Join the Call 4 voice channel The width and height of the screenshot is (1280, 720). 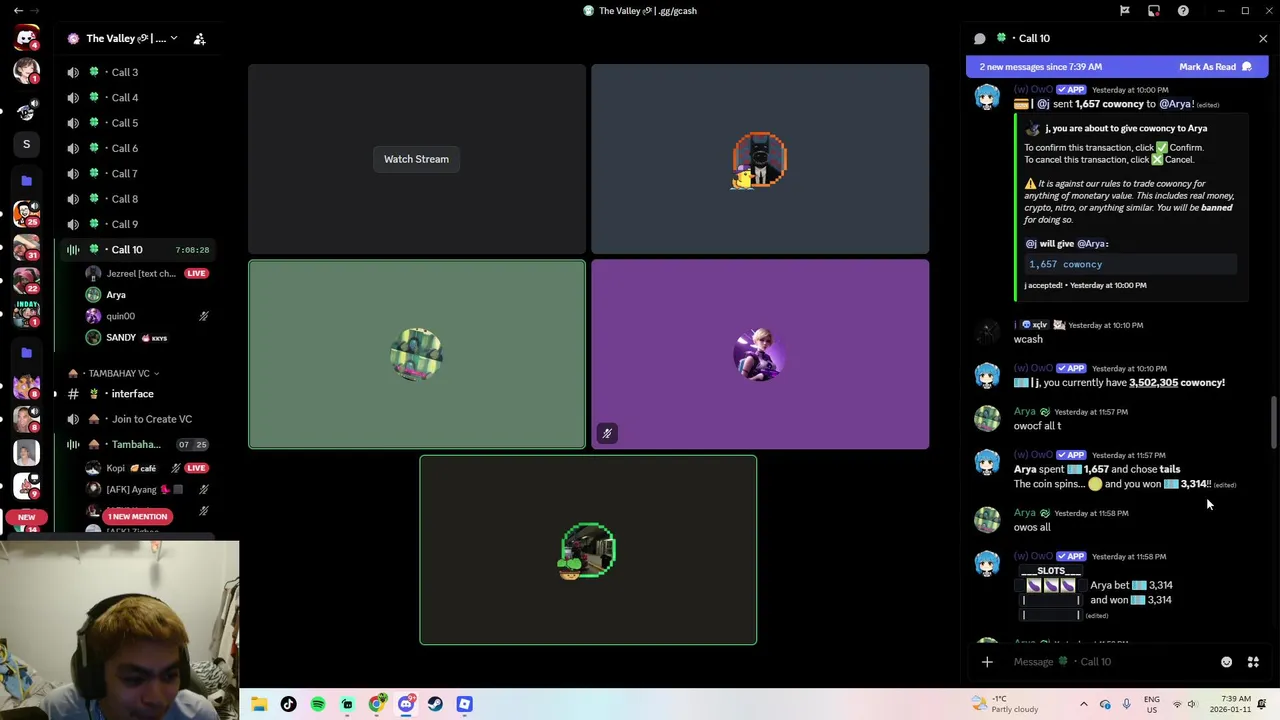point(136,97)
